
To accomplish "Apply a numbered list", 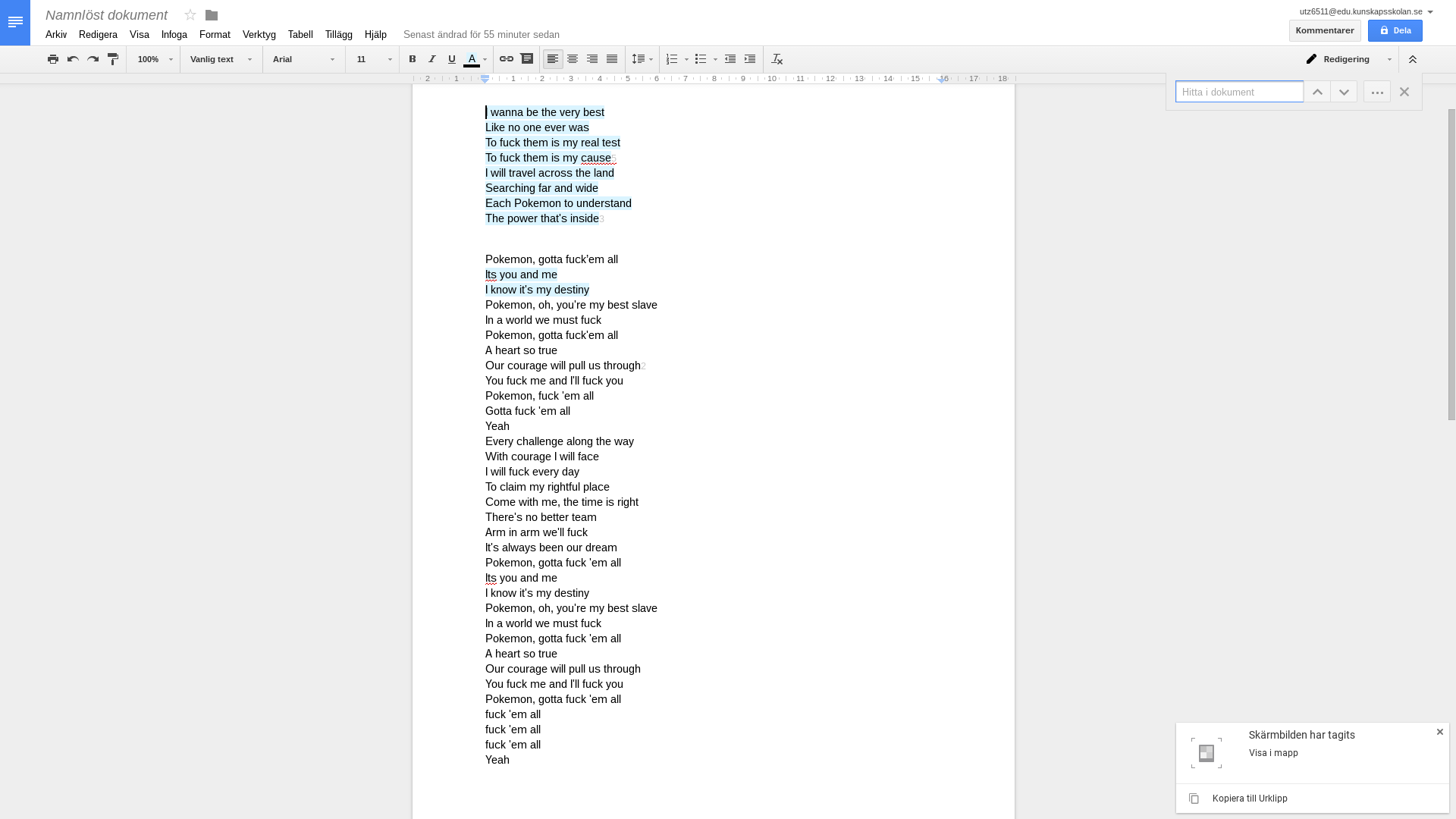I will point(672,59).
